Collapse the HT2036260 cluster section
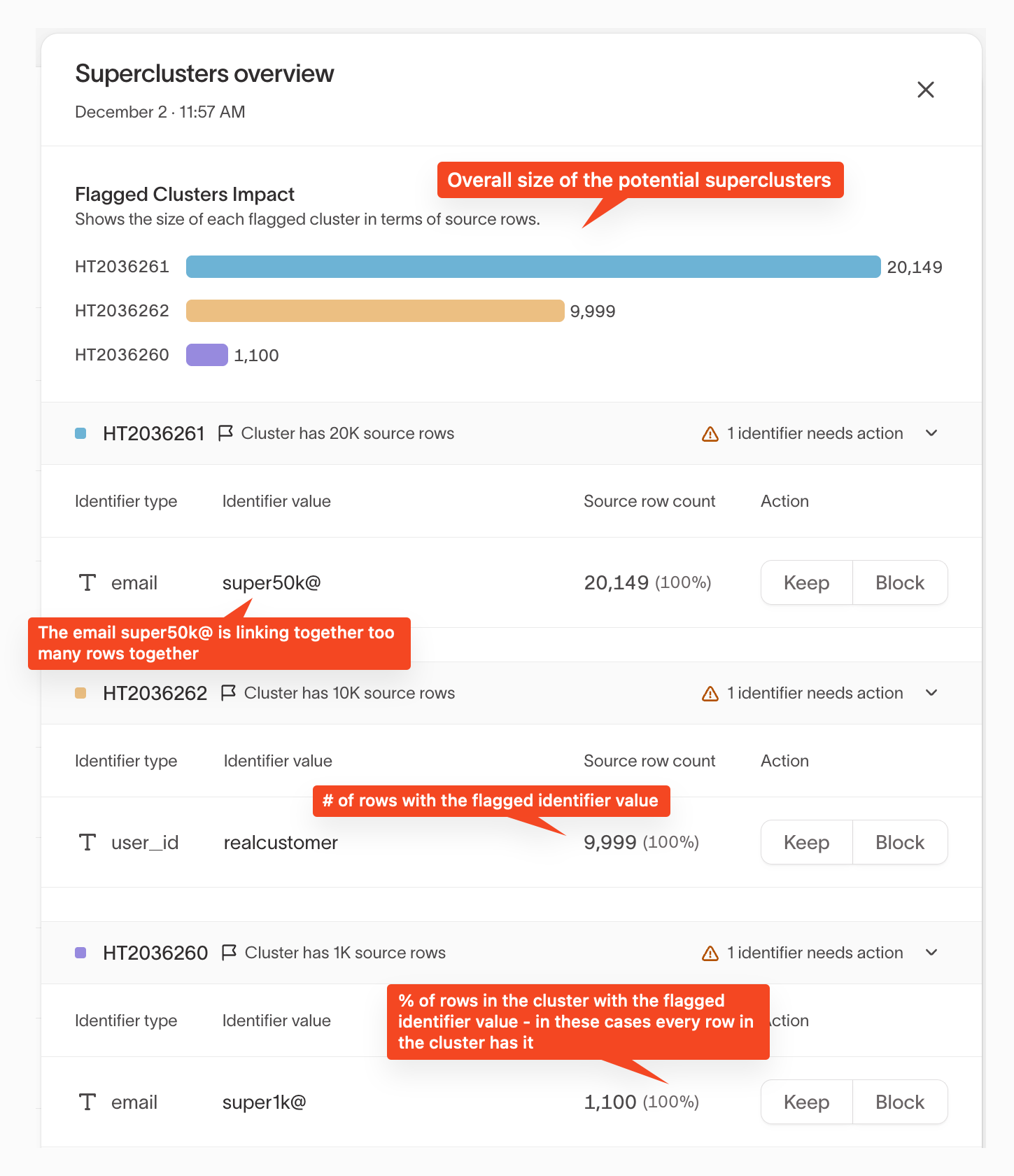 [x=931, y=953]
